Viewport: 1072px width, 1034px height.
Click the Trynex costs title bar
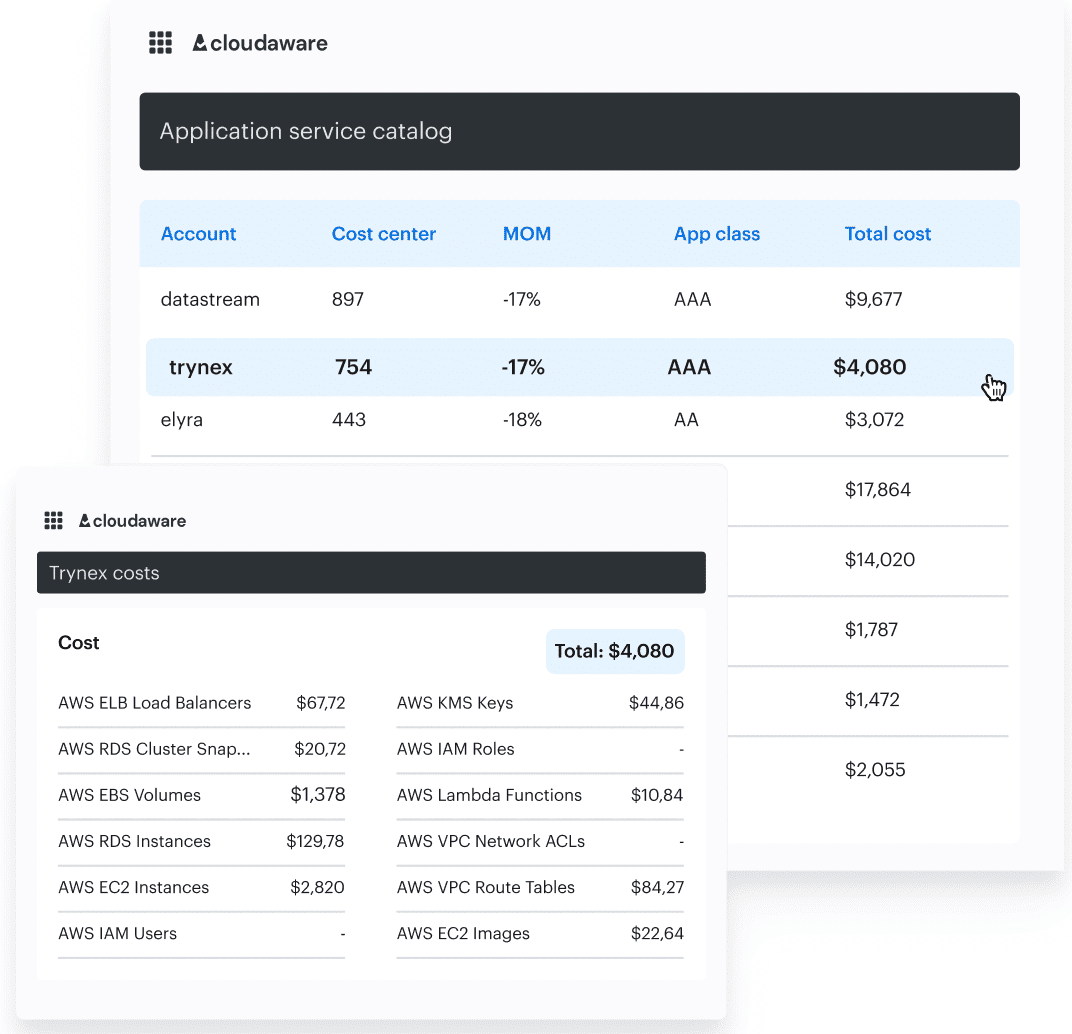(371, 572)
